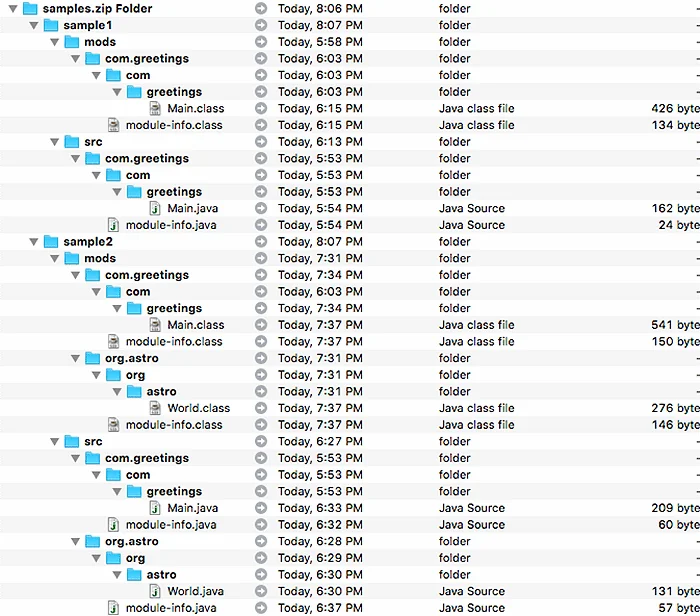Select the 'World.class' file name
The height and width of the screenshot is (616, 700).
(x=199, y=408)
